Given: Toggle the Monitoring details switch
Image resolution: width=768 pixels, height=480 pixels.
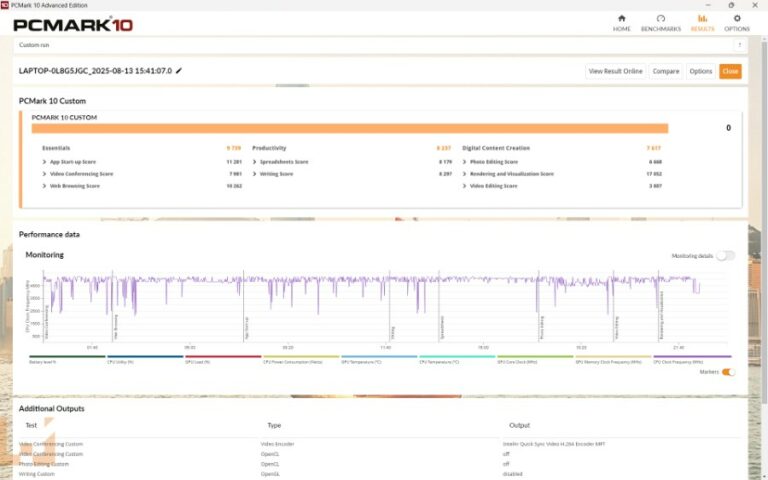Looking at the screenshot, I should 725,256.
